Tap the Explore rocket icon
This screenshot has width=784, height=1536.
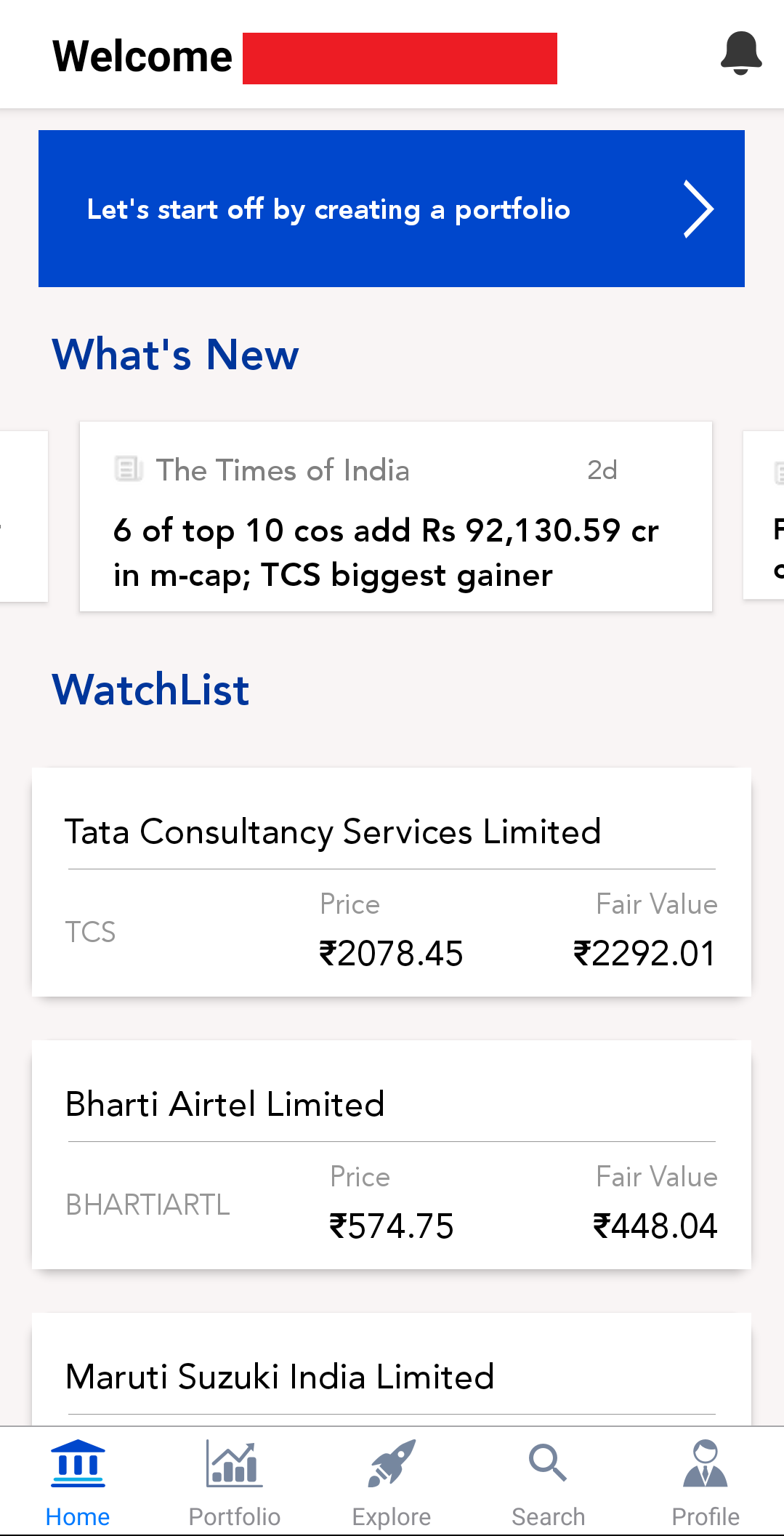click(x=392, y=1464)
